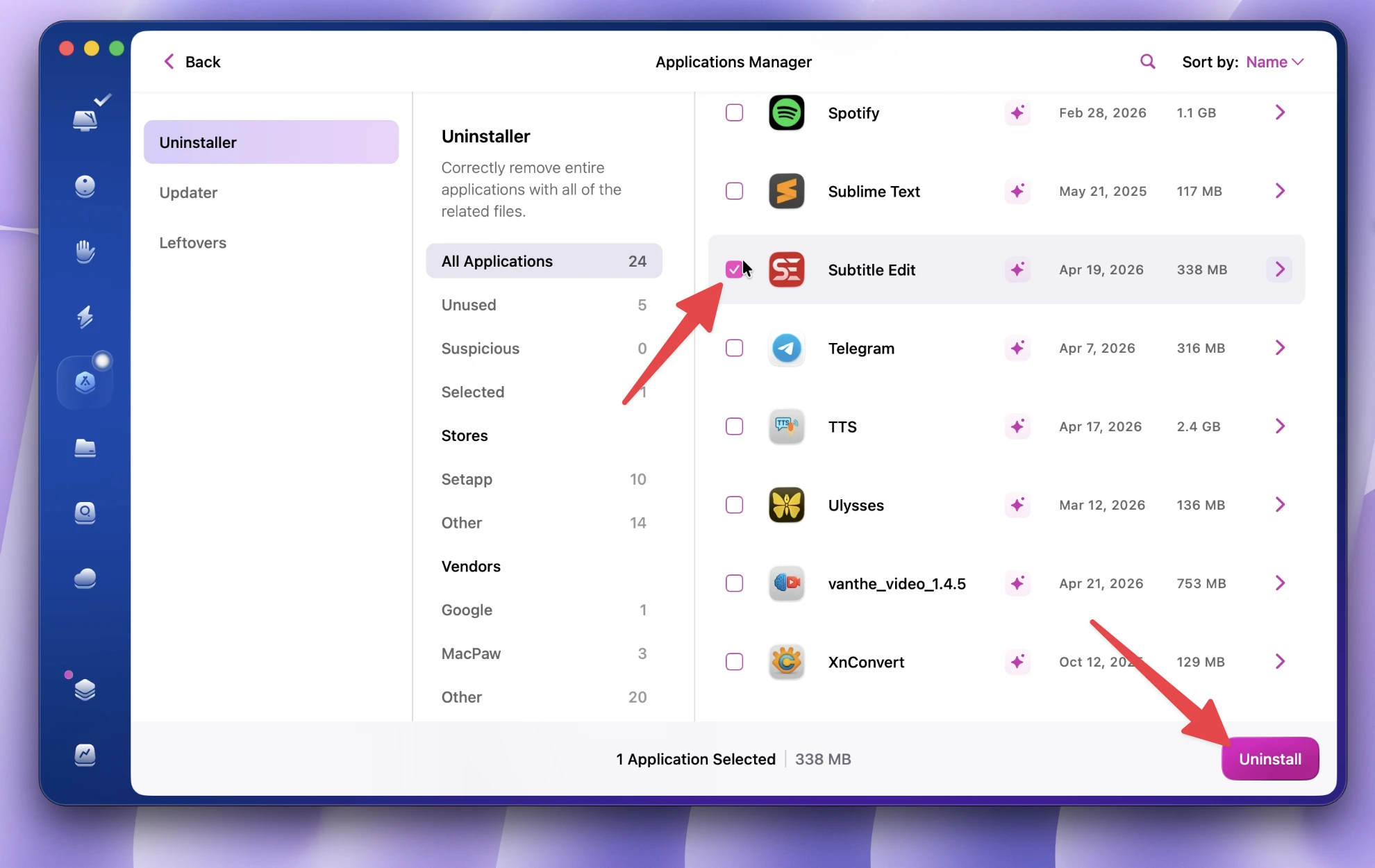1375x868 pixels.
Task: Click the TTS app icon
Action: 786,426
